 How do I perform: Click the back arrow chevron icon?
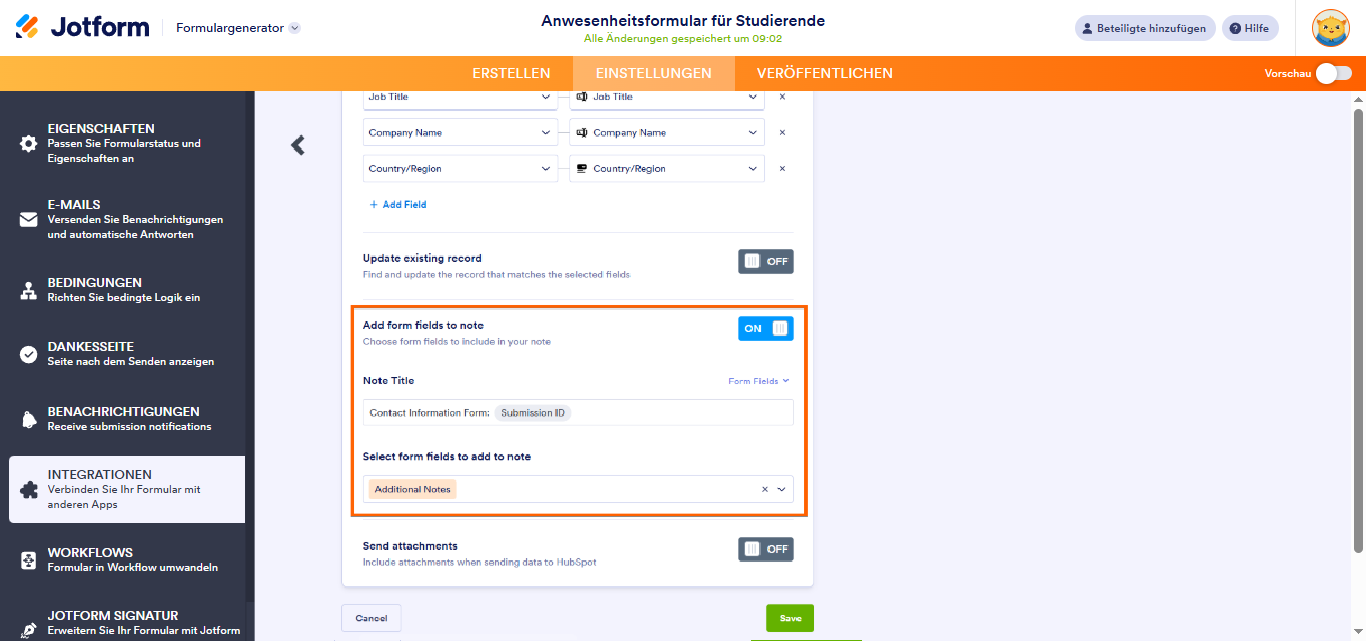point(297,145)
